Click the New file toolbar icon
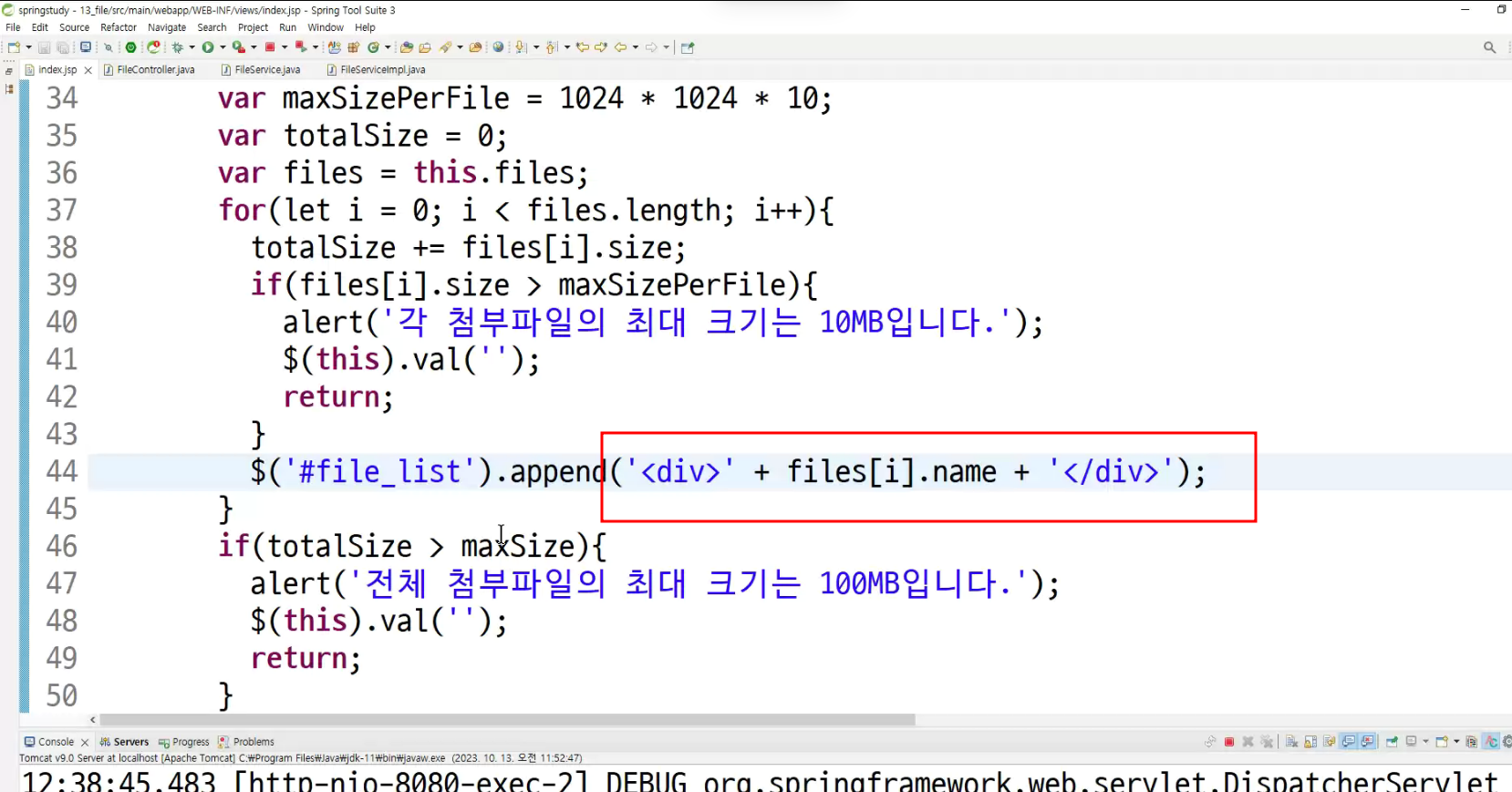1512x792 pixels. (14, 47)
